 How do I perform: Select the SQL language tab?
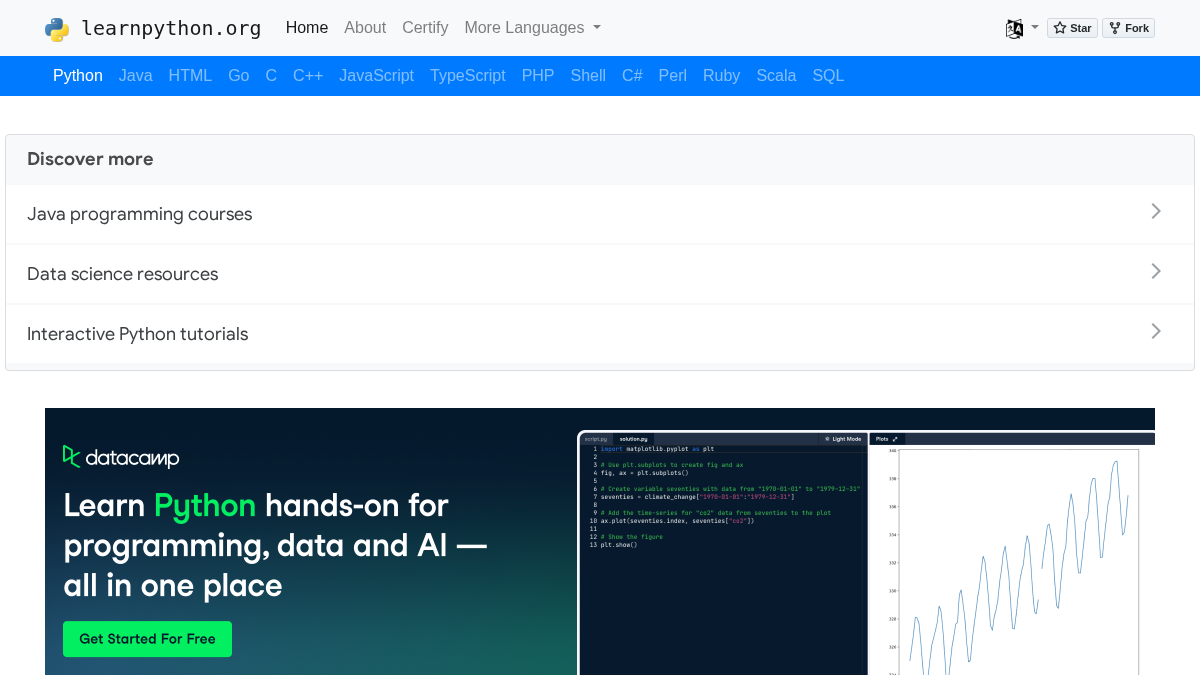coord(828,76)
